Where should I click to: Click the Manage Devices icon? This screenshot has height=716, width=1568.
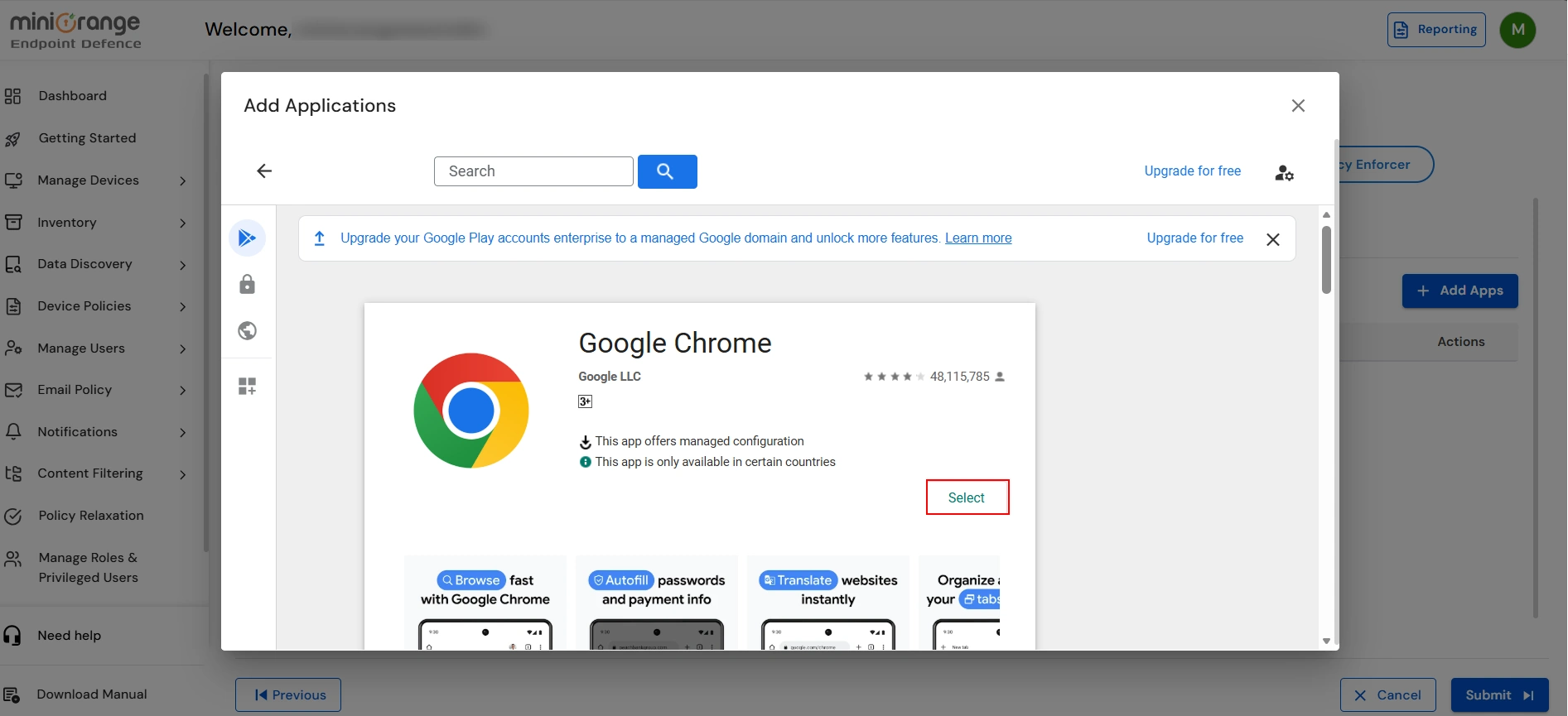point(12,180)
